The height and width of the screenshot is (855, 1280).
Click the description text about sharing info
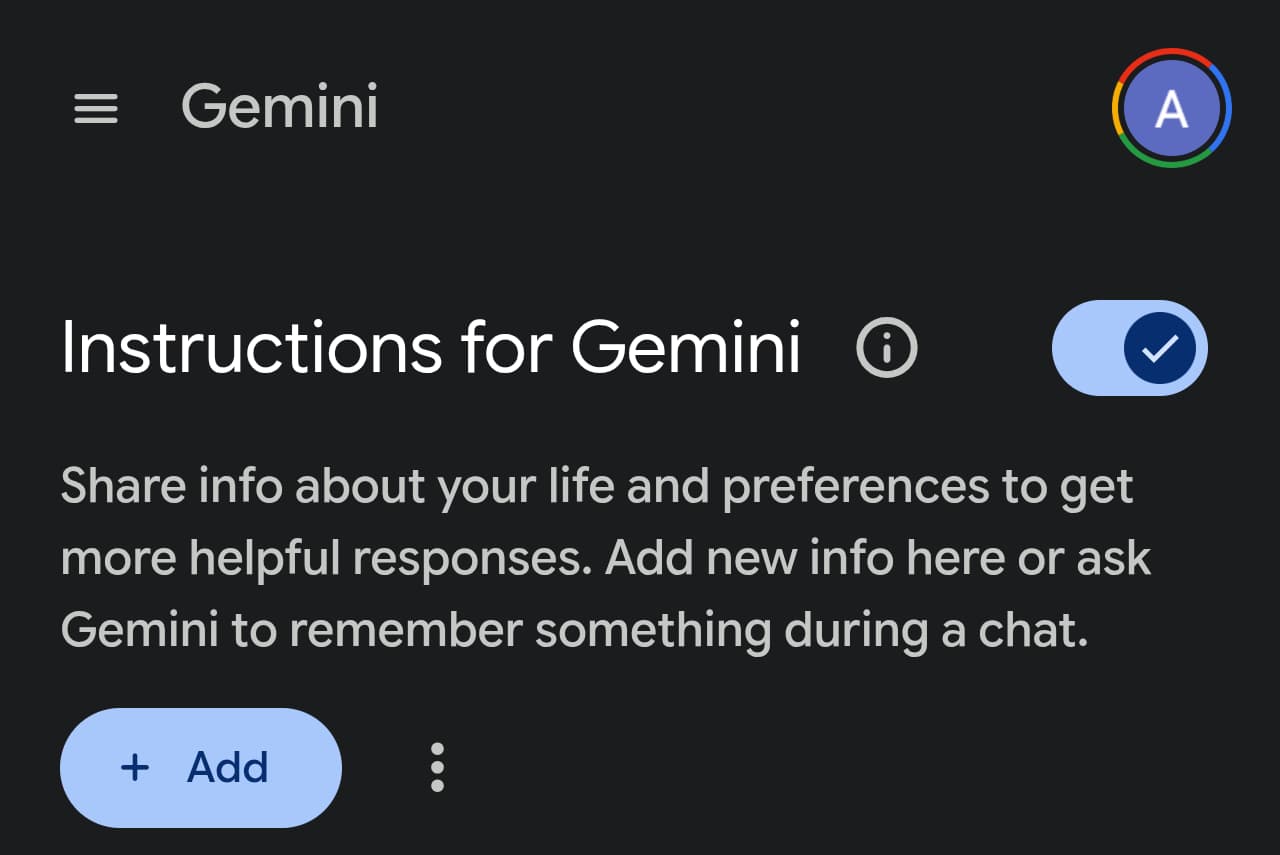coord(596,487)
